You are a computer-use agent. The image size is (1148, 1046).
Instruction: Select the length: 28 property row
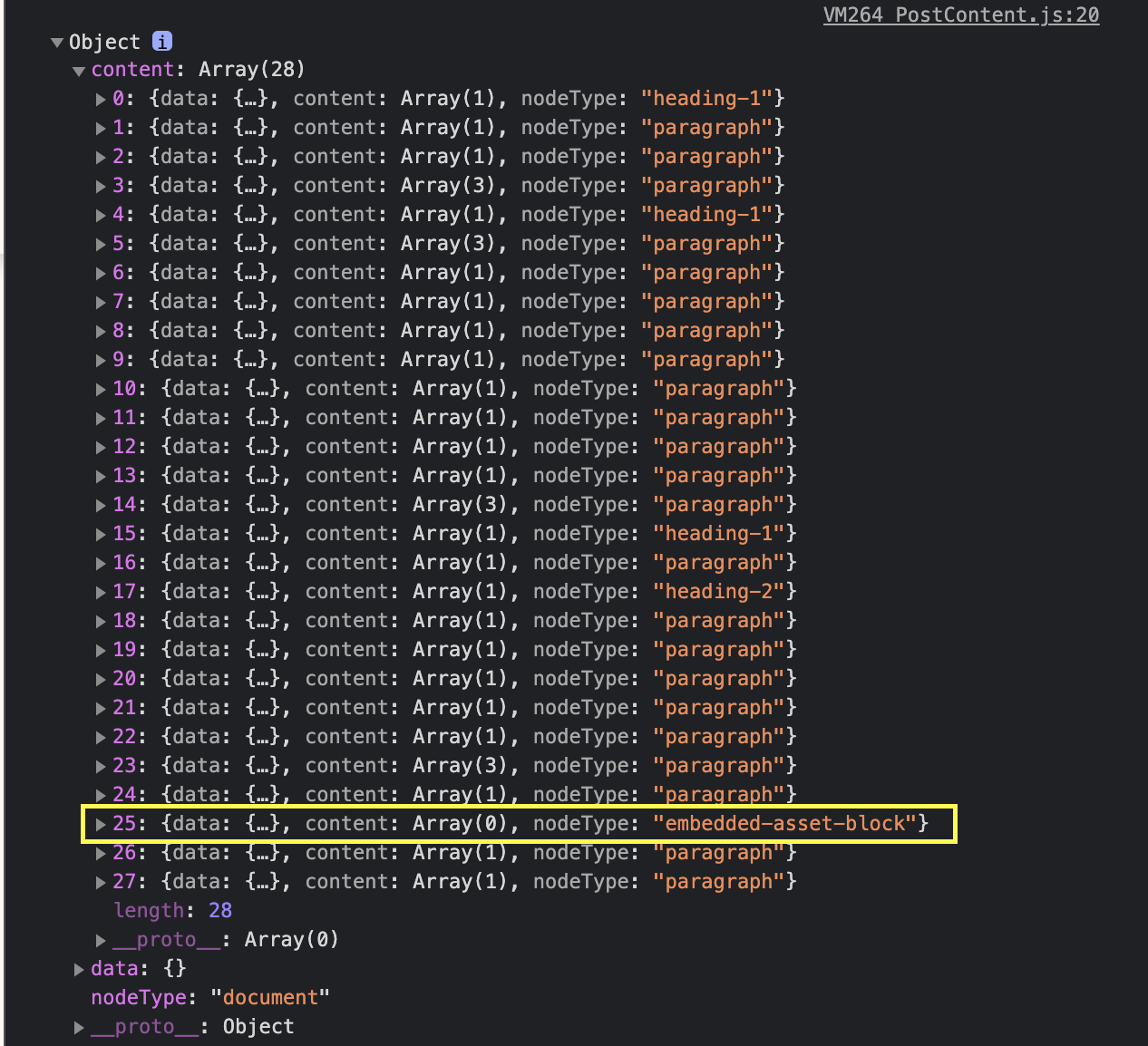[172, 911]
